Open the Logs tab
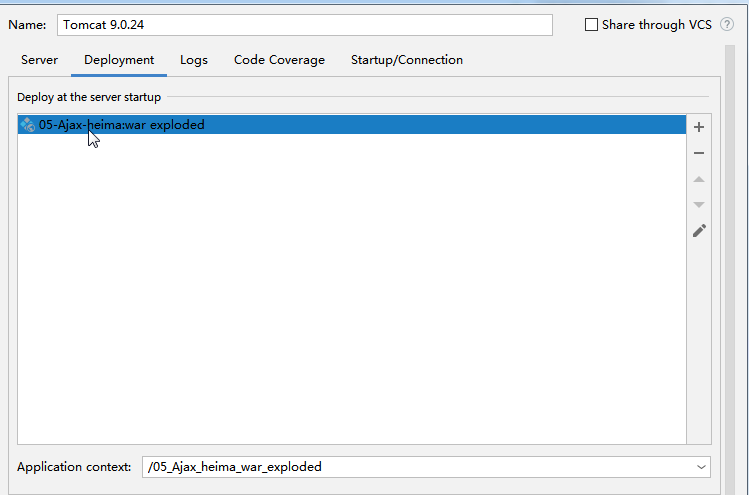The width and height of the screenshot is (749, 495). click(193, 60)
